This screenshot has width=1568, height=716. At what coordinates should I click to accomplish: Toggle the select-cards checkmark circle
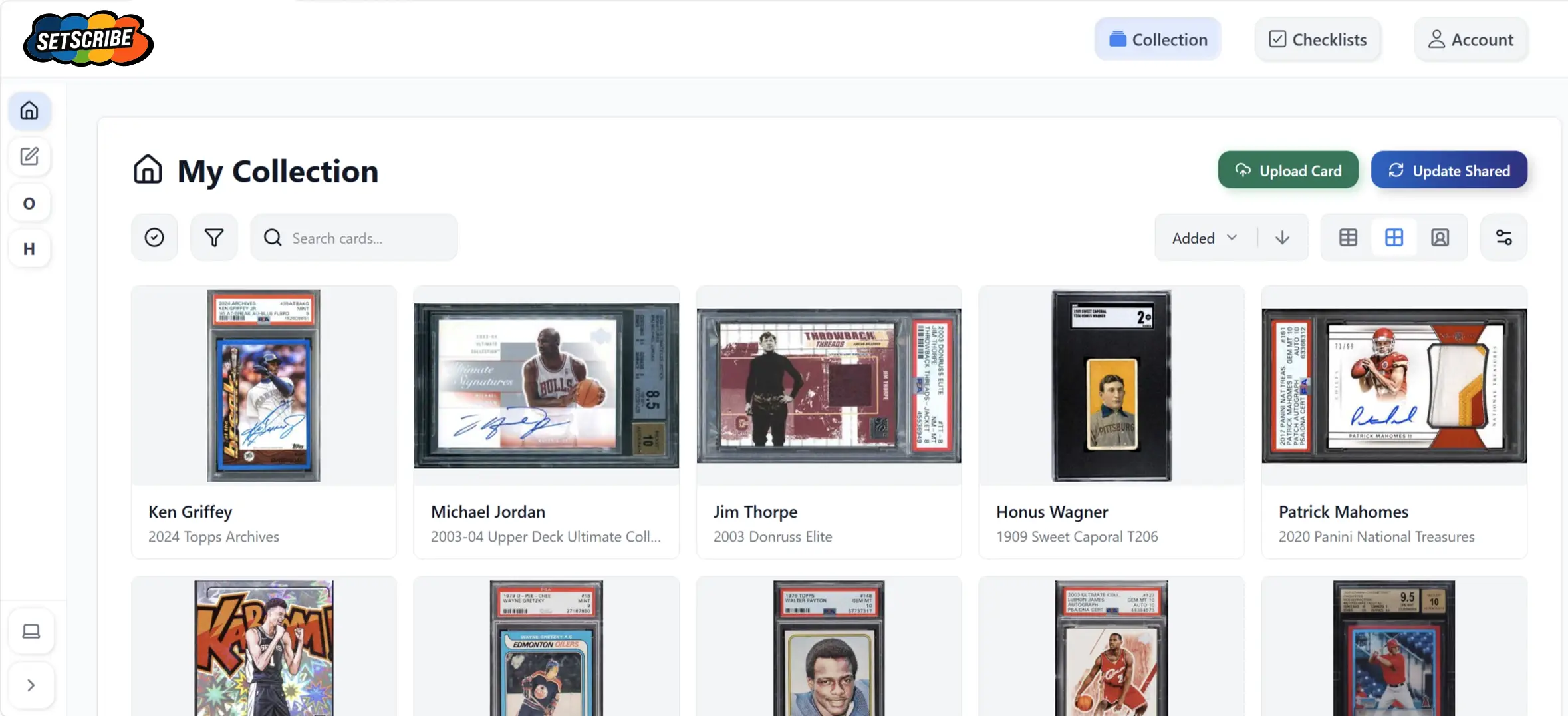click(x=154, y=238)
